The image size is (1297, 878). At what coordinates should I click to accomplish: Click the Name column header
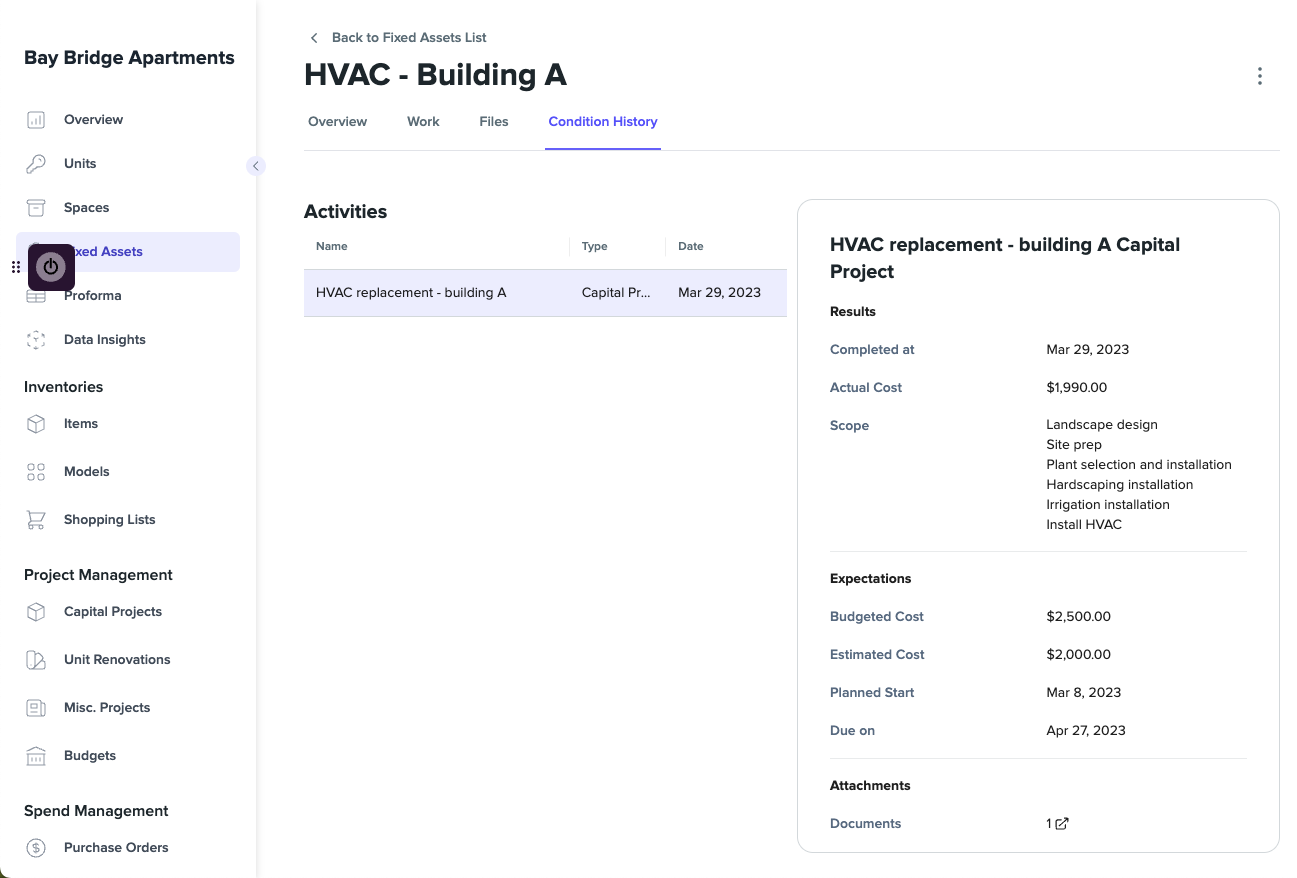[x=332, y=246]
